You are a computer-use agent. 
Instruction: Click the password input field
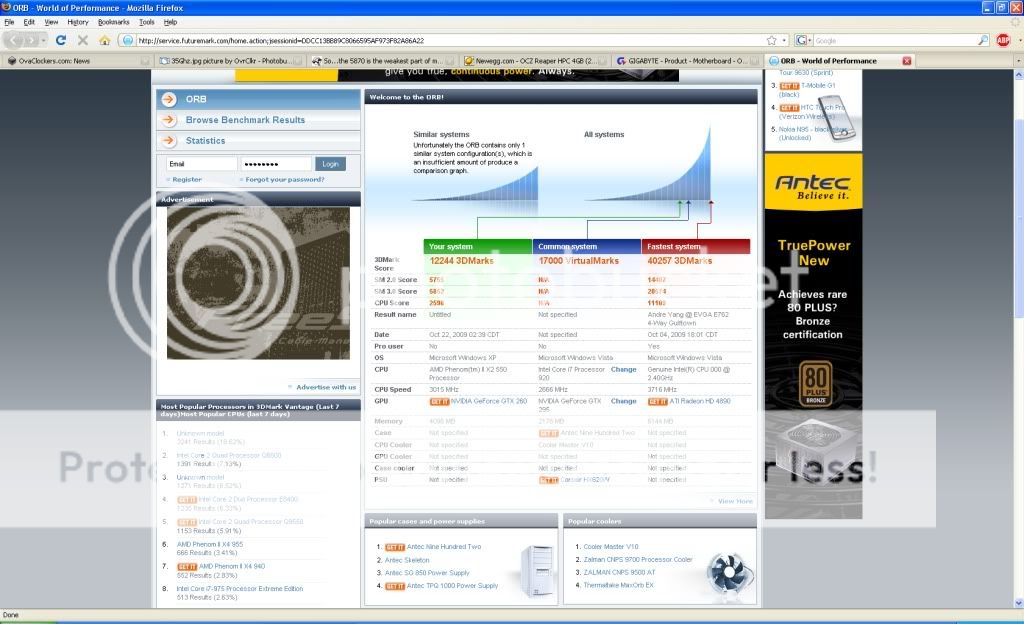[x=276, y=164]
